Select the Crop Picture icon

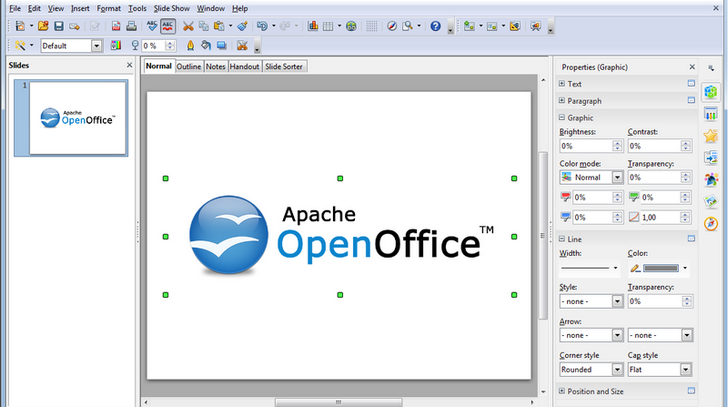pos(242,45)
